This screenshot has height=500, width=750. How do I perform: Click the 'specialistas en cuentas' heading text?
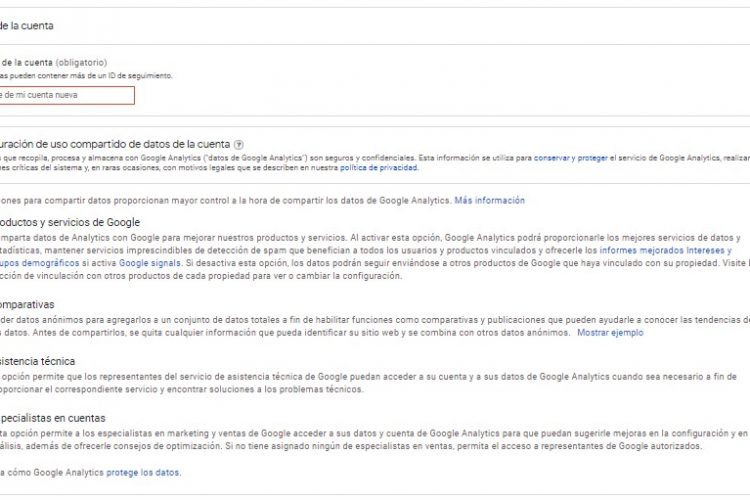click(53, 418)
